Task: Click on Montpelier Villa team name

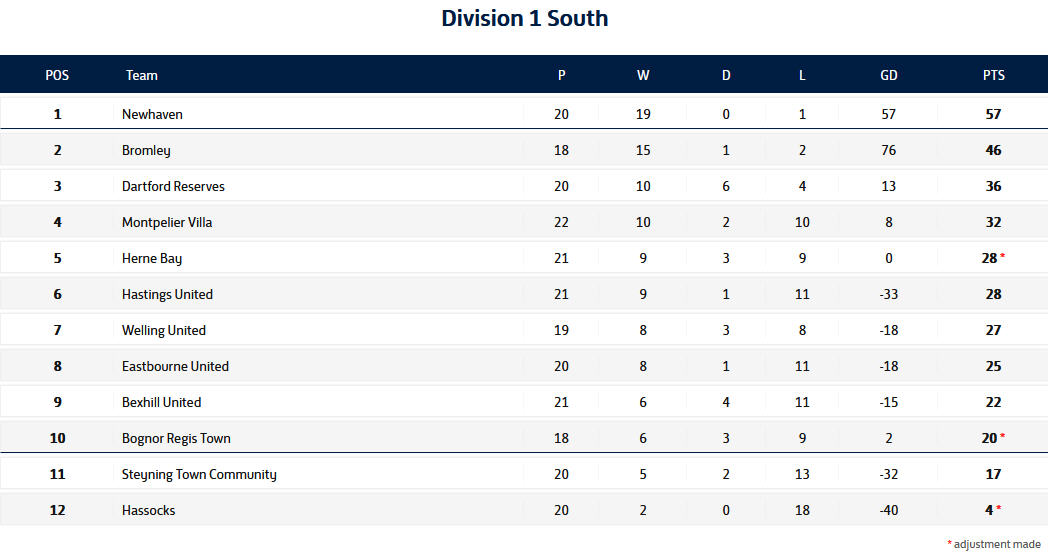Action: (167, 222)
